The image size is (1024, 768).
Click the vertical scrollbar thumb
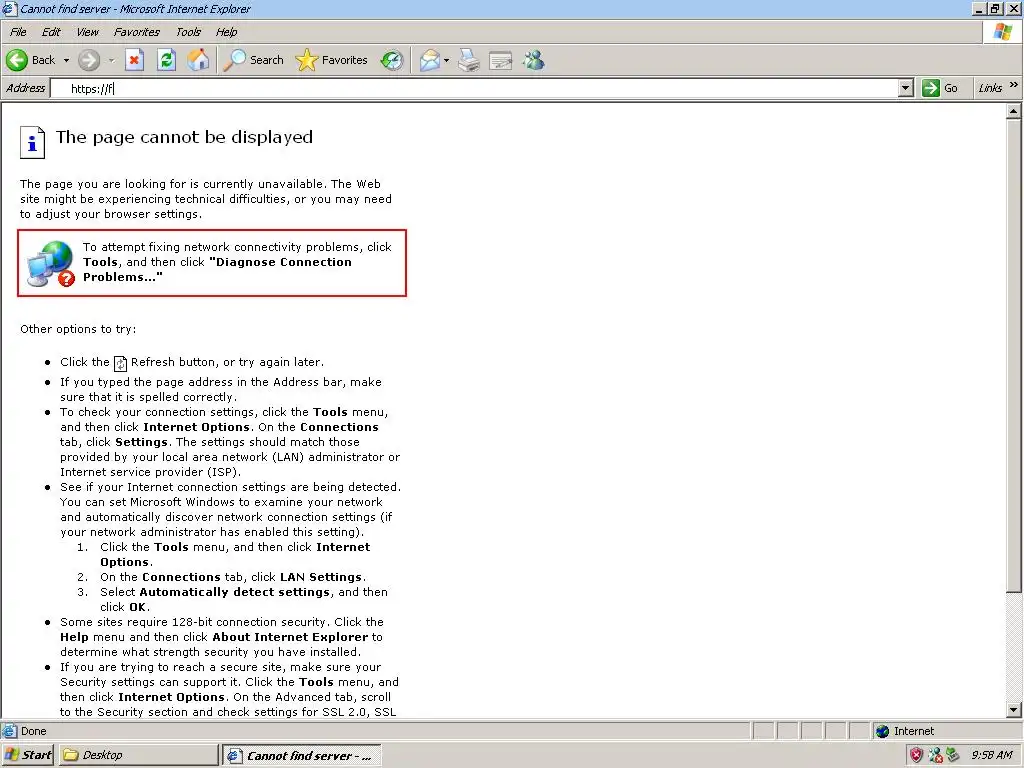[x=1014, y=356]
